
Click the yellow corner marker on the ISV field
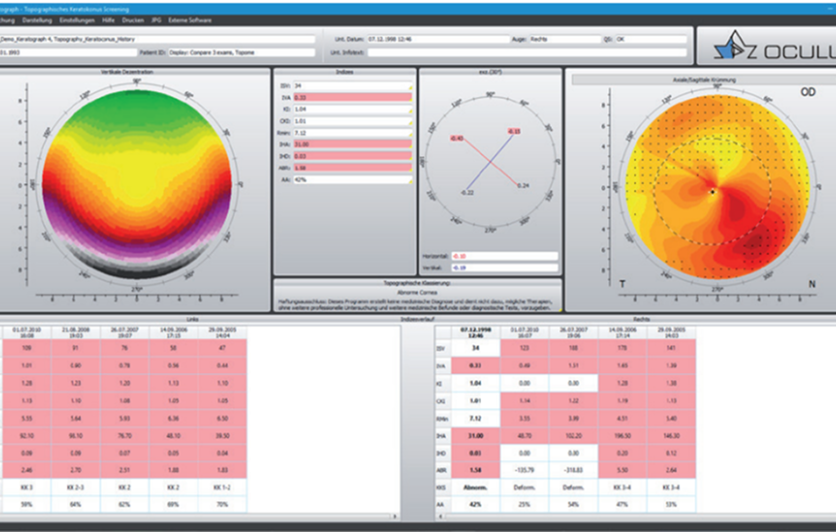click(411, 88)
